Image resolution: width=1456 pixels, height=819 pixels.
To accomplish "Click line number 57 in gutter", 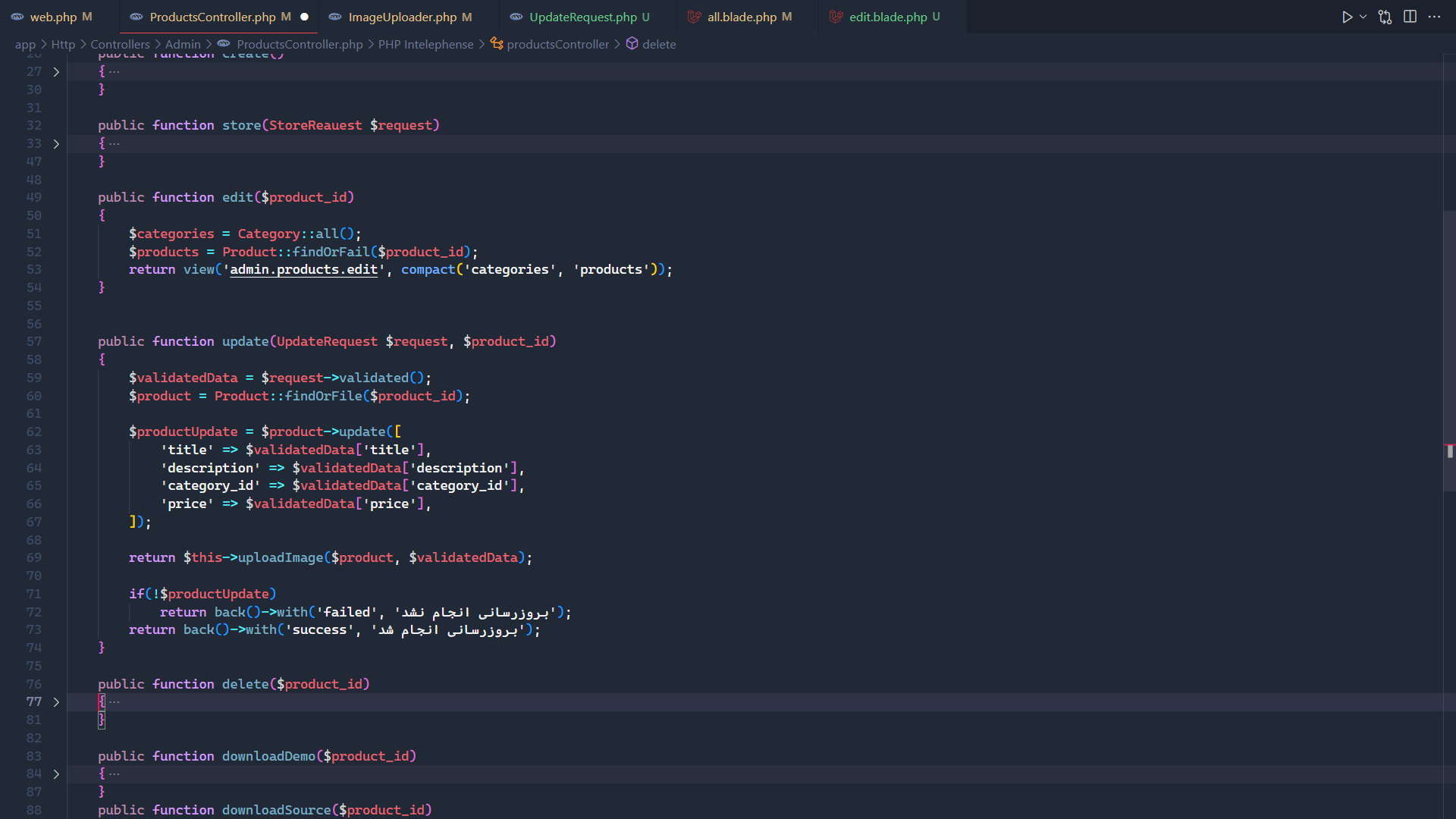I will [x=34, y=342].
